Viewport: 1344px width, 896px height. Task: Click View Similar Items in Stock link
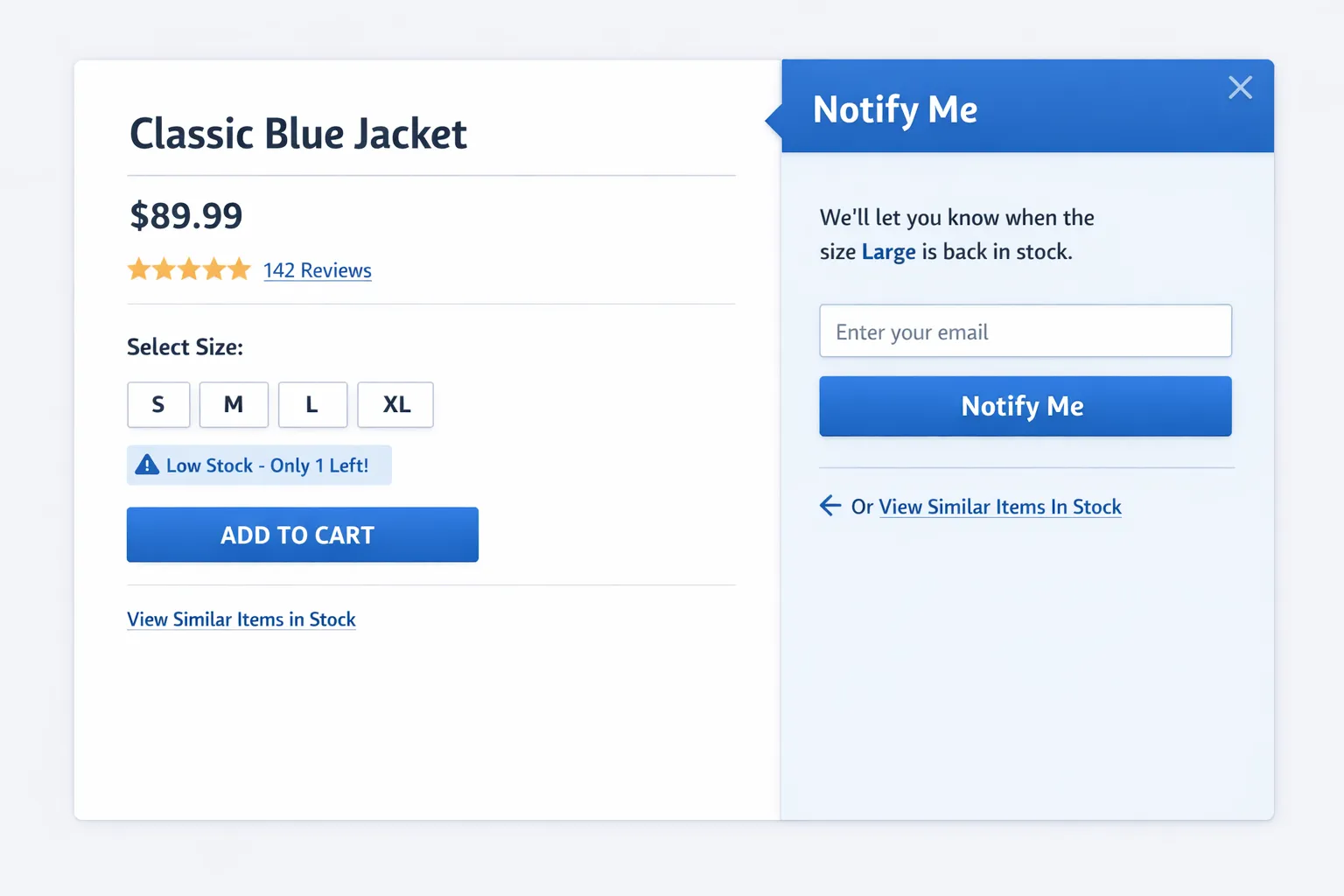pyautogui.click(x=241, y=619)
